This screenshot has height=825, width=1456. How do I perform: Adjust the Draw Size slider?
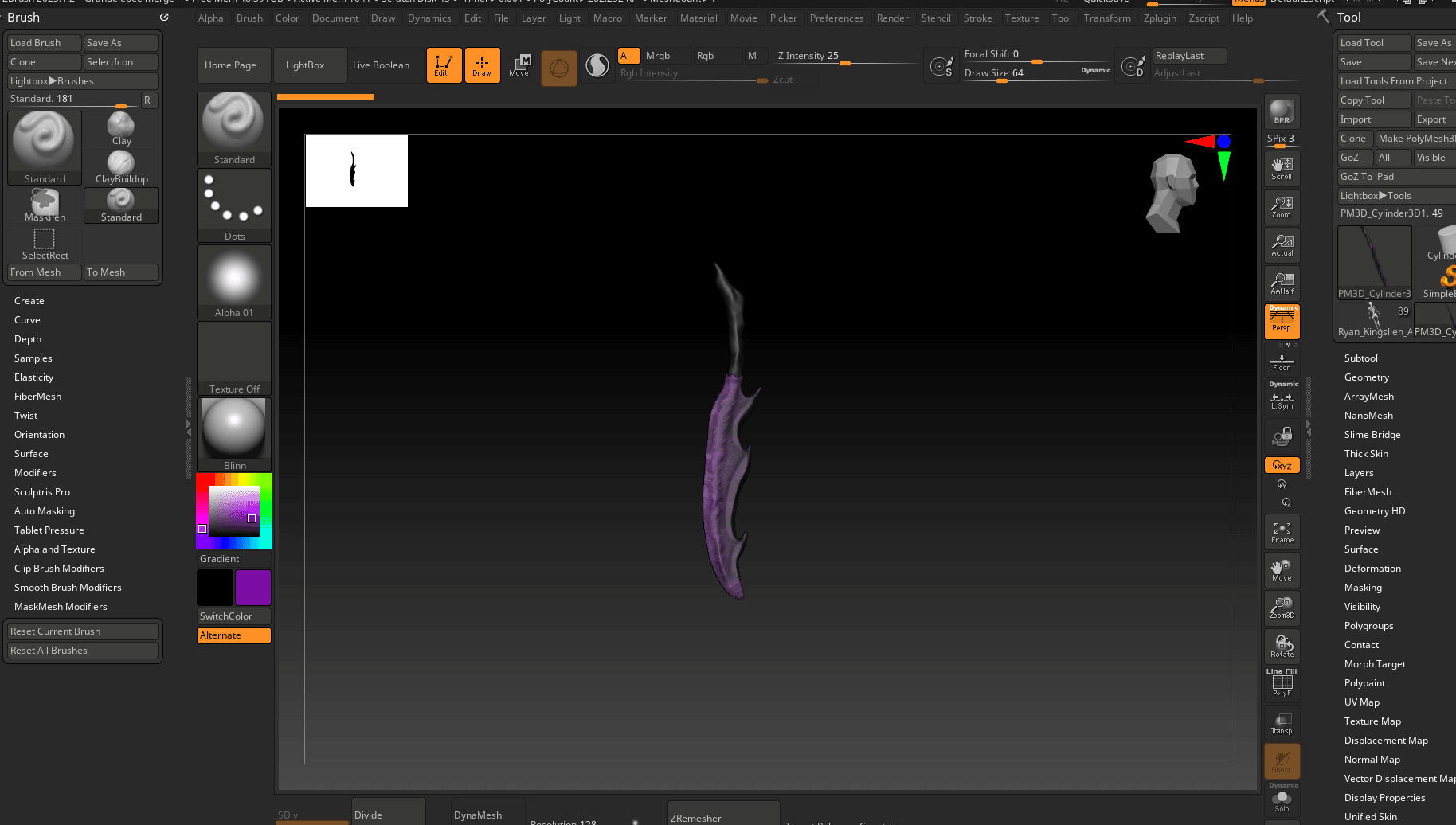(1036, 73)
